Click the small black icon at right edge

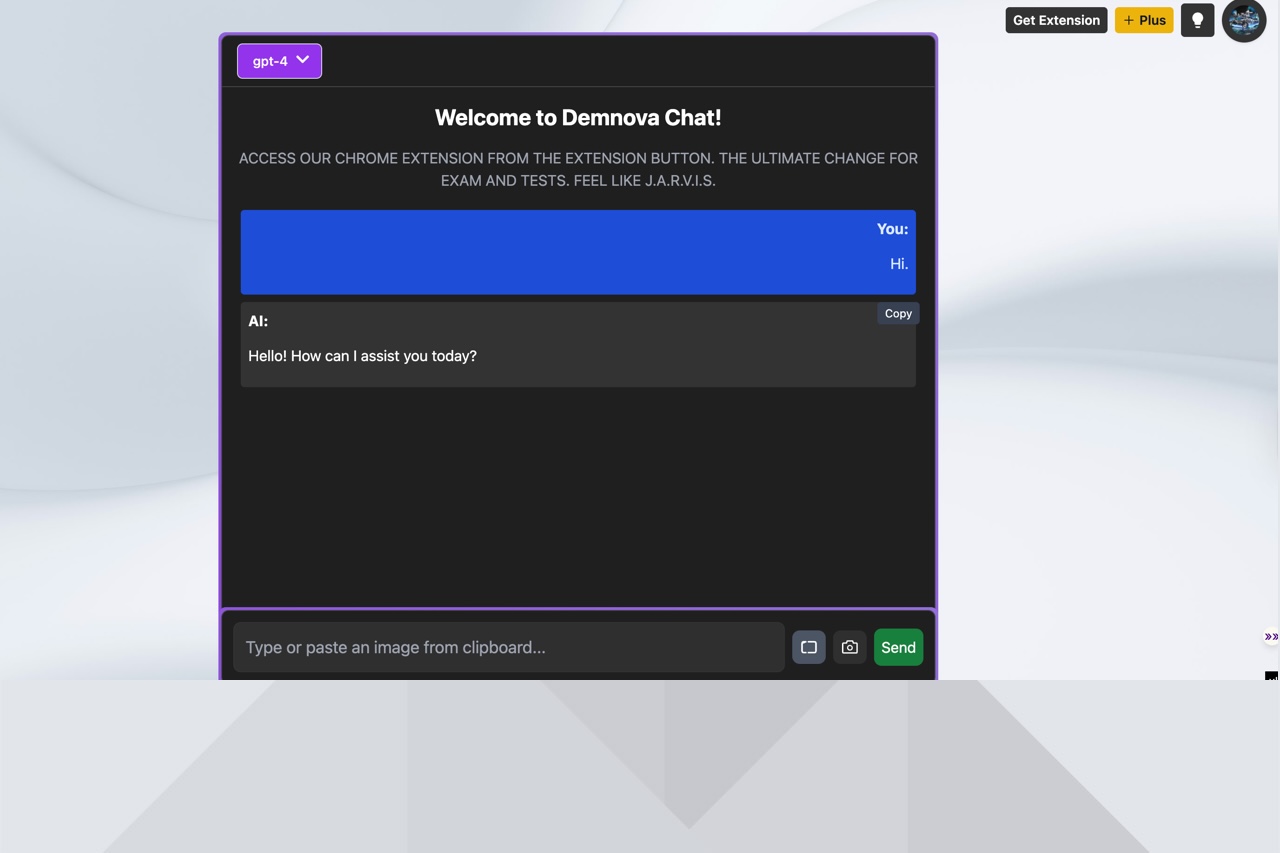coord(1271,677)
